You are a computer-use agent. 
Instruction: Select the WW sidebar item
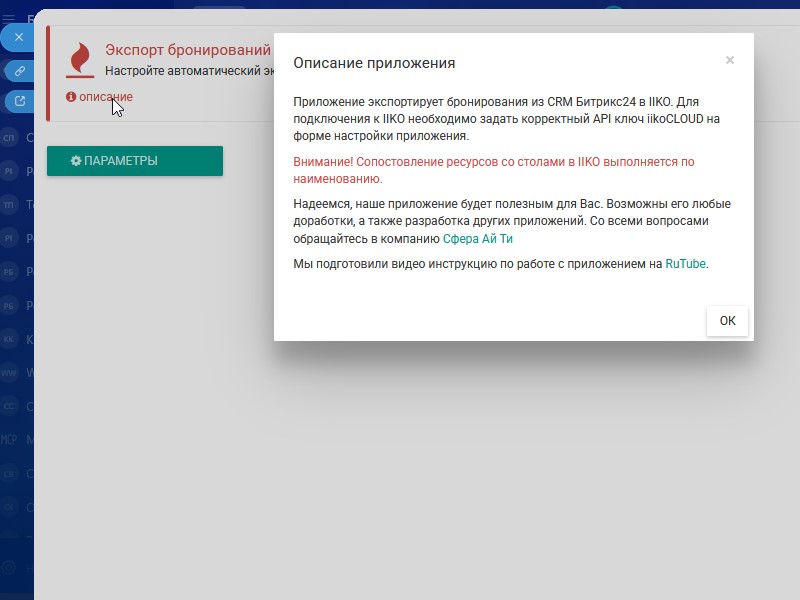point(9,373)
